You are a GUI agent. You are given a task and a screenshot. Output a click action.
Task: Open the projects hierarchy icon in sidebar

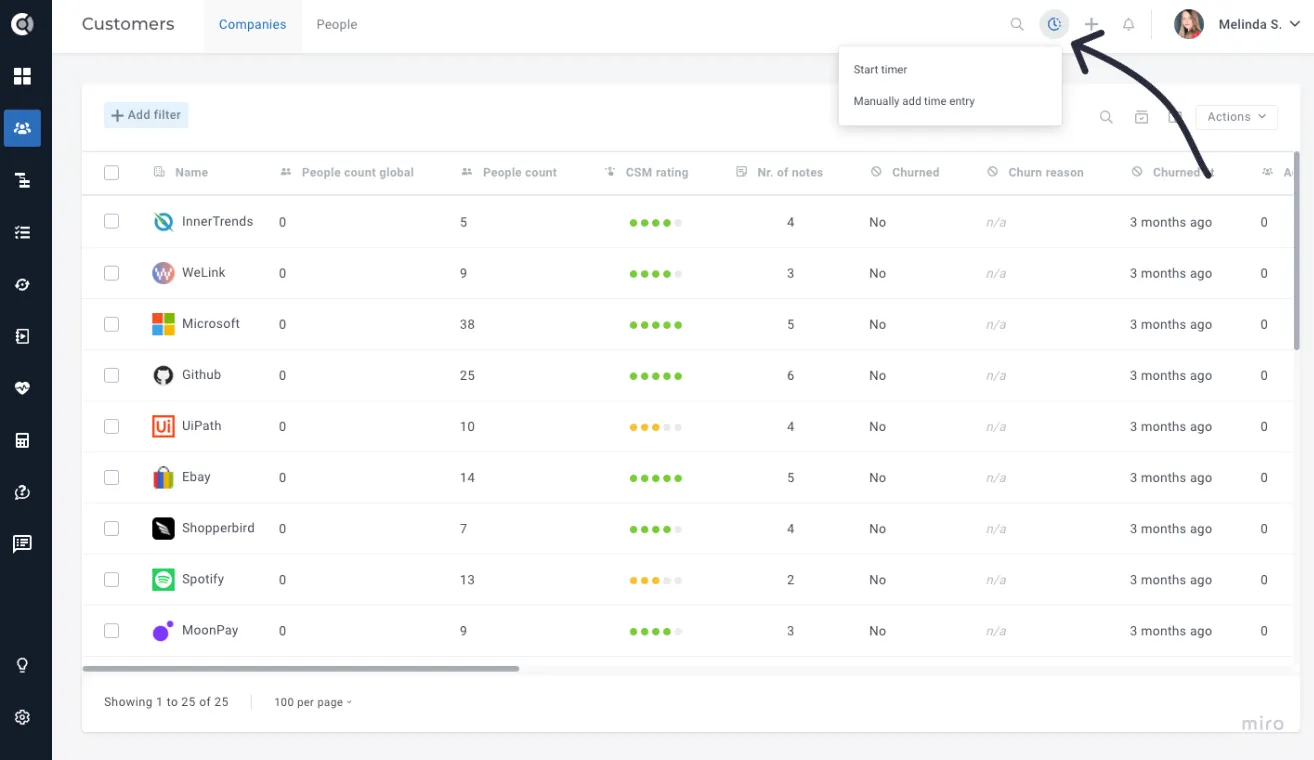tap(22, 180)
